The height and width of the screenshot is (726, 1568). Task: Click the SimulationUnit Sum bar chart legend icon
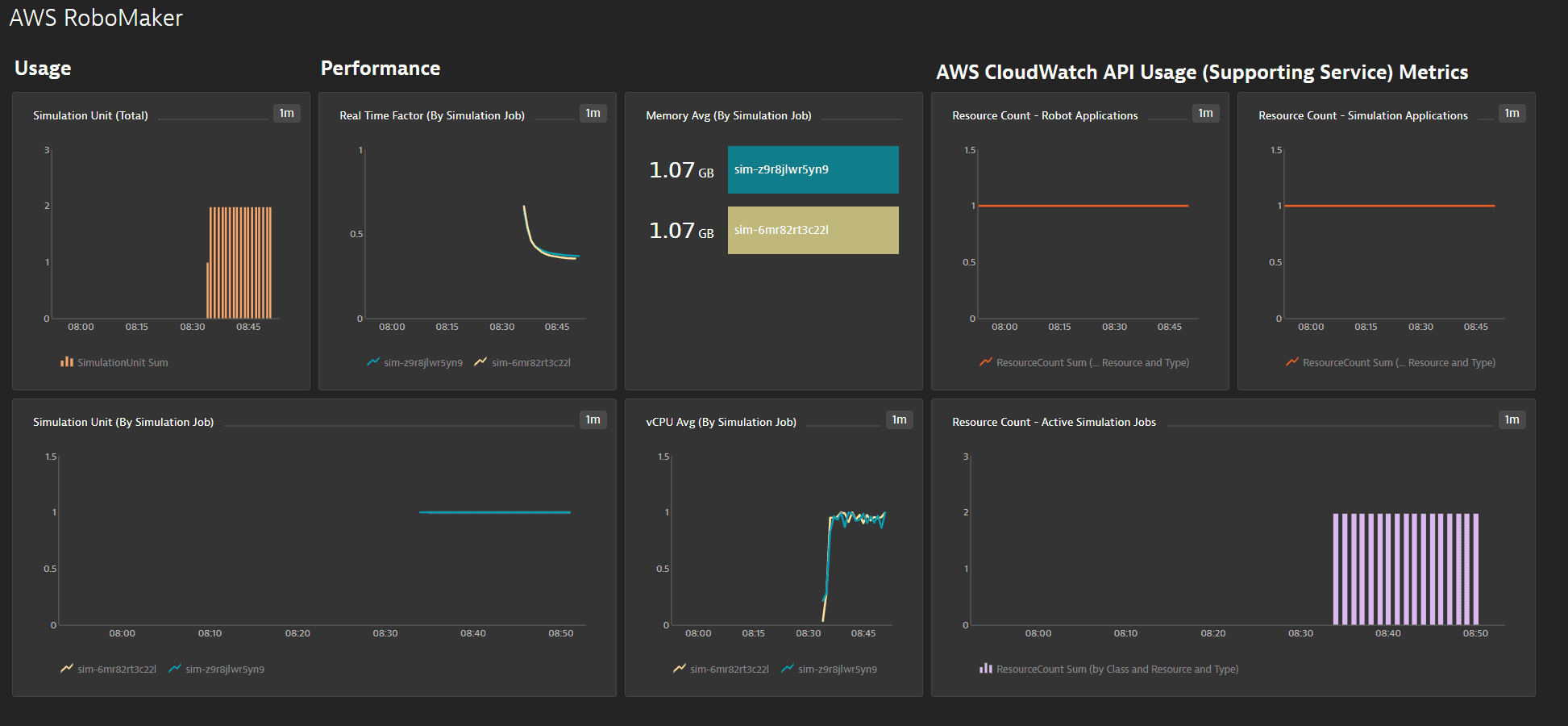coord(67,362)
